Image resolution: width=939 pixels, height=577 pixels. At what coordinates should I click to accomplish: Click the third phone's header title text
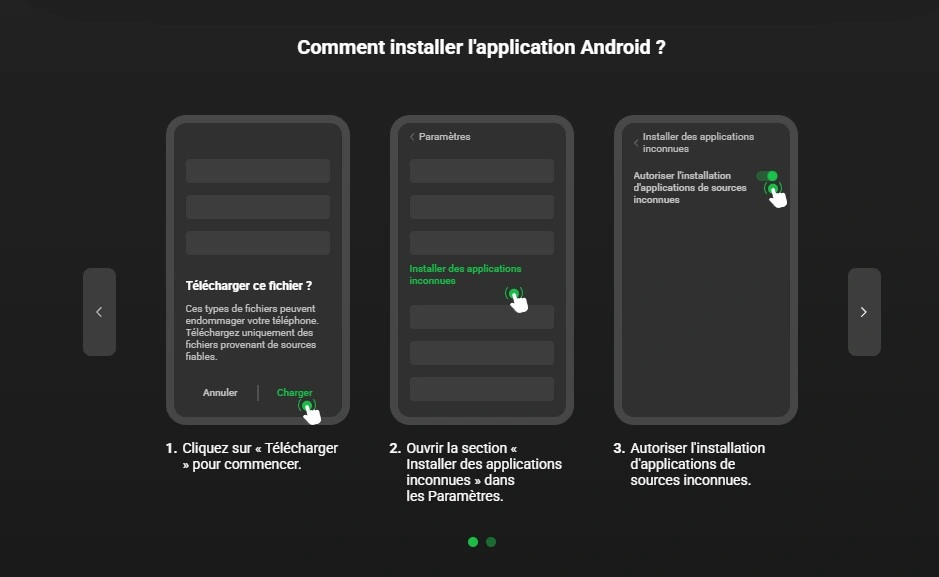(x=698, y=142)
